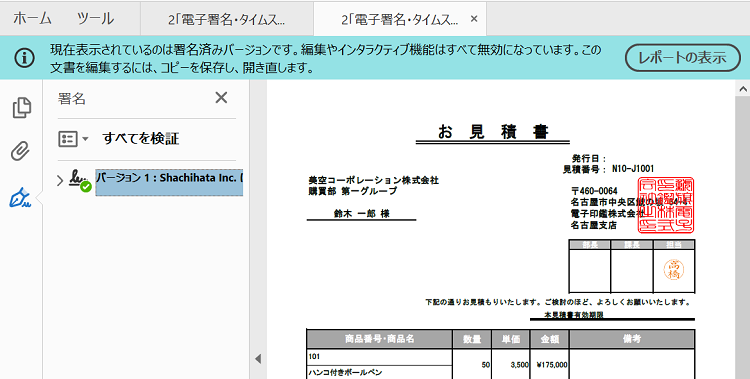Expand the バージョン 1 signature entry
The width and height of the screenshot is (750, 379).
coord(60,181)
